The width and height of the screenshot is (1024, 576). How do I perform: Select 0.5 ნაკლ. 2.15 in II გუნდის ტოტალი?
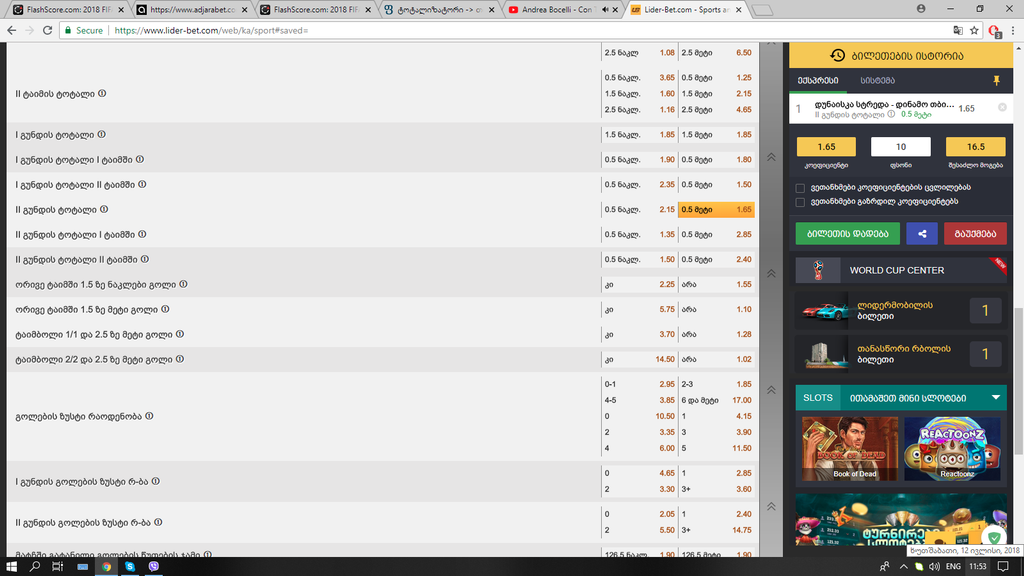[639, 210]
